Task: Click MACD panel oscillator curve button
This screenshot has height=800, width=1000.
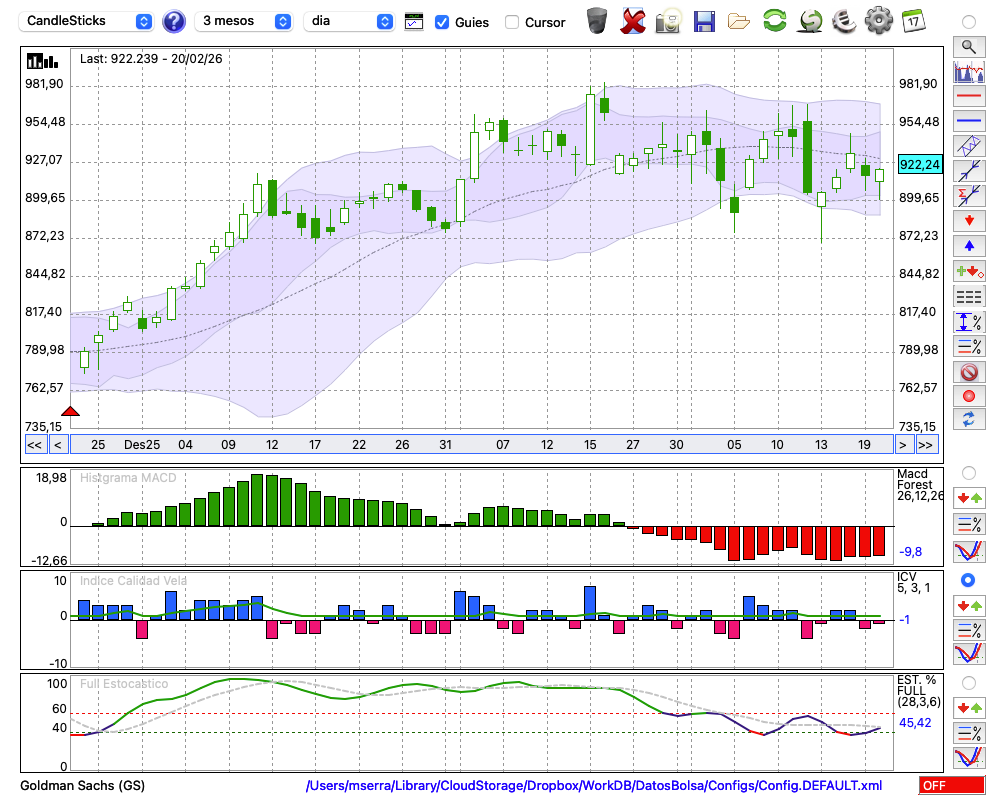Action: point(969,551)
